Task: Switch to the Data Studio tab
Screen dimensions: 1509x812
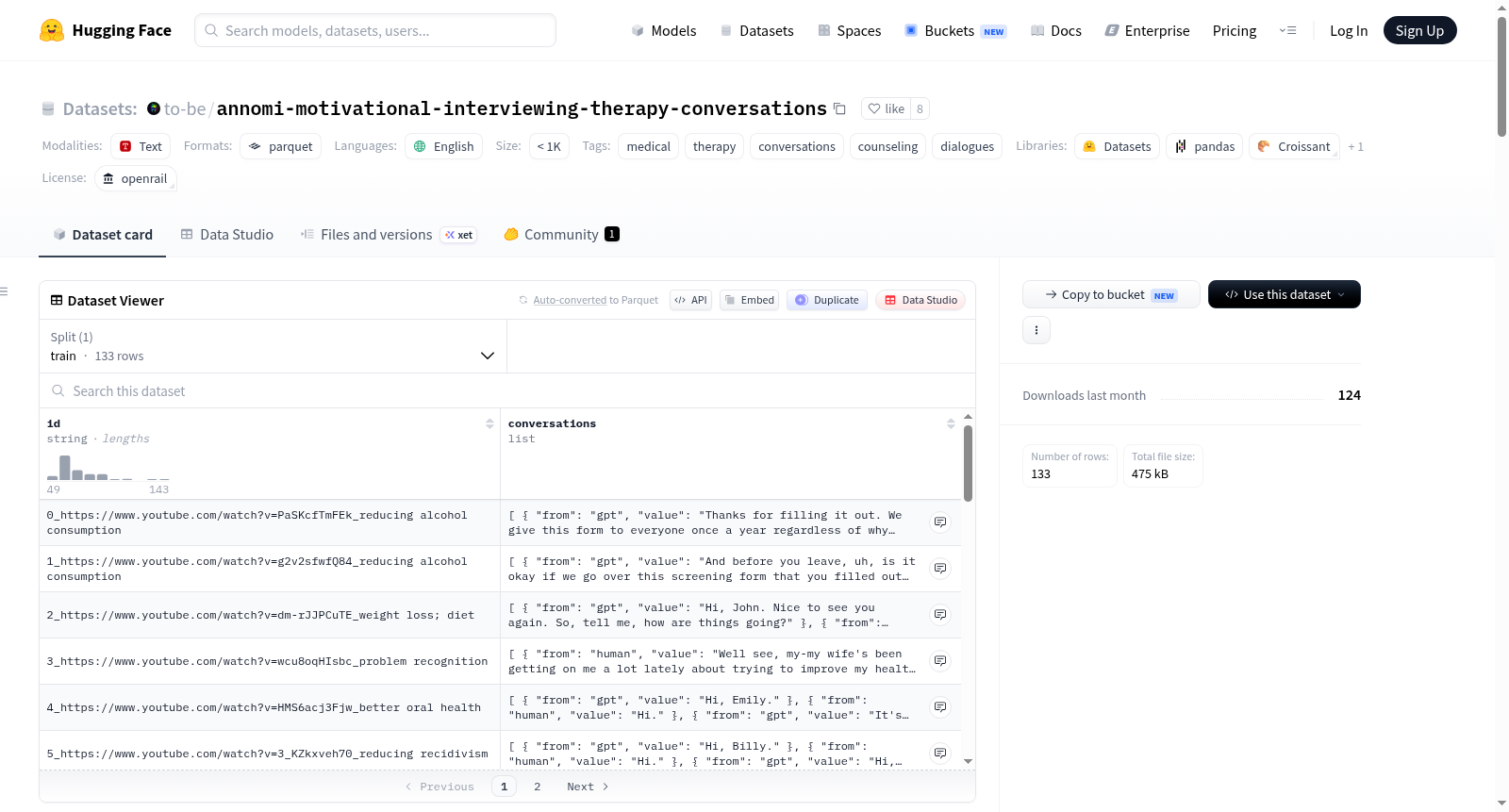Action: coord(227,235)
